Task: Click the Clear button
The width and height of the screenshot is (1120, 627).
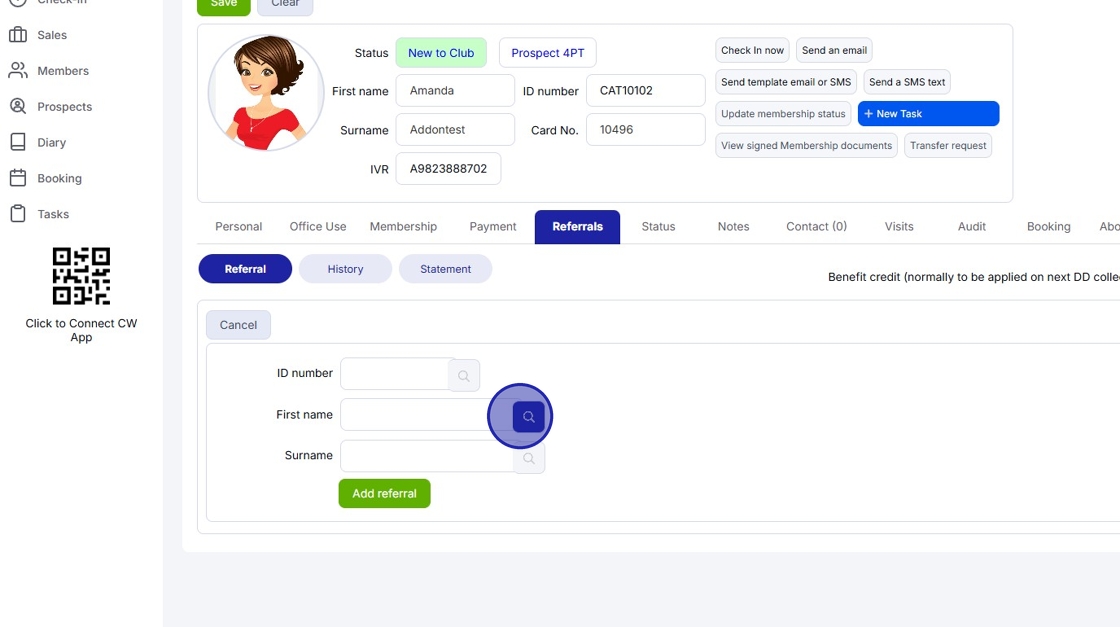Action: coord(285,6)
